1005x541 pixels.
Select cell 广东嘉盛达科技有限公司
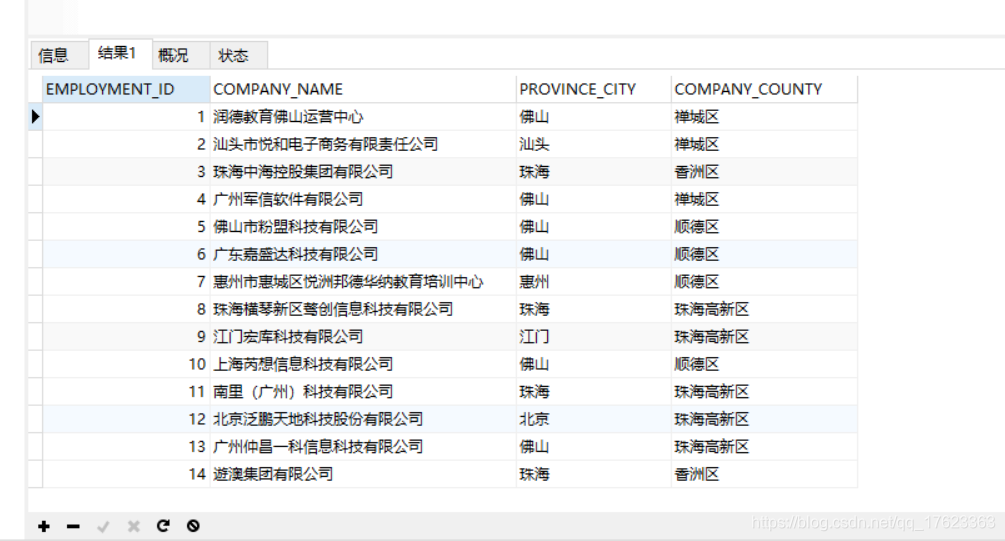point(363,254)
